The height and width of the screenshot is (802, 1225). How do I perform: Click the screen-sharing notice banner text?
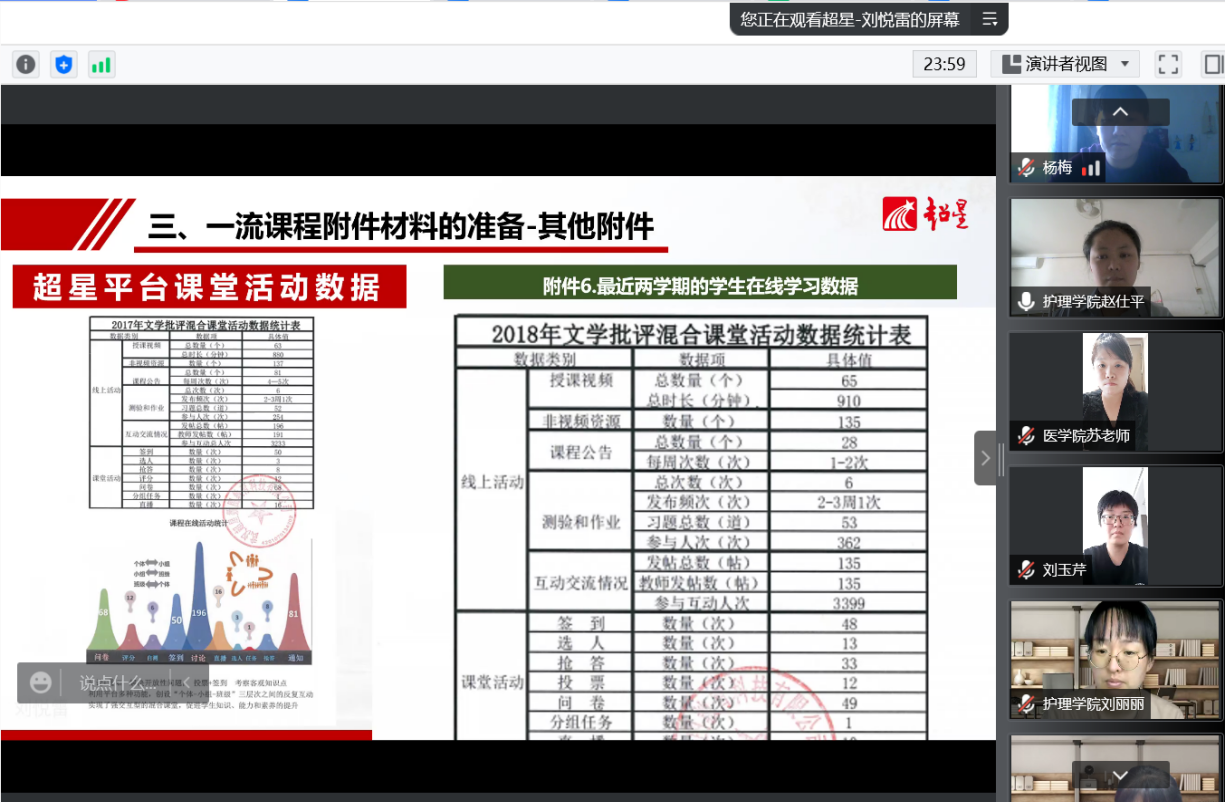[x=850, y=19]
